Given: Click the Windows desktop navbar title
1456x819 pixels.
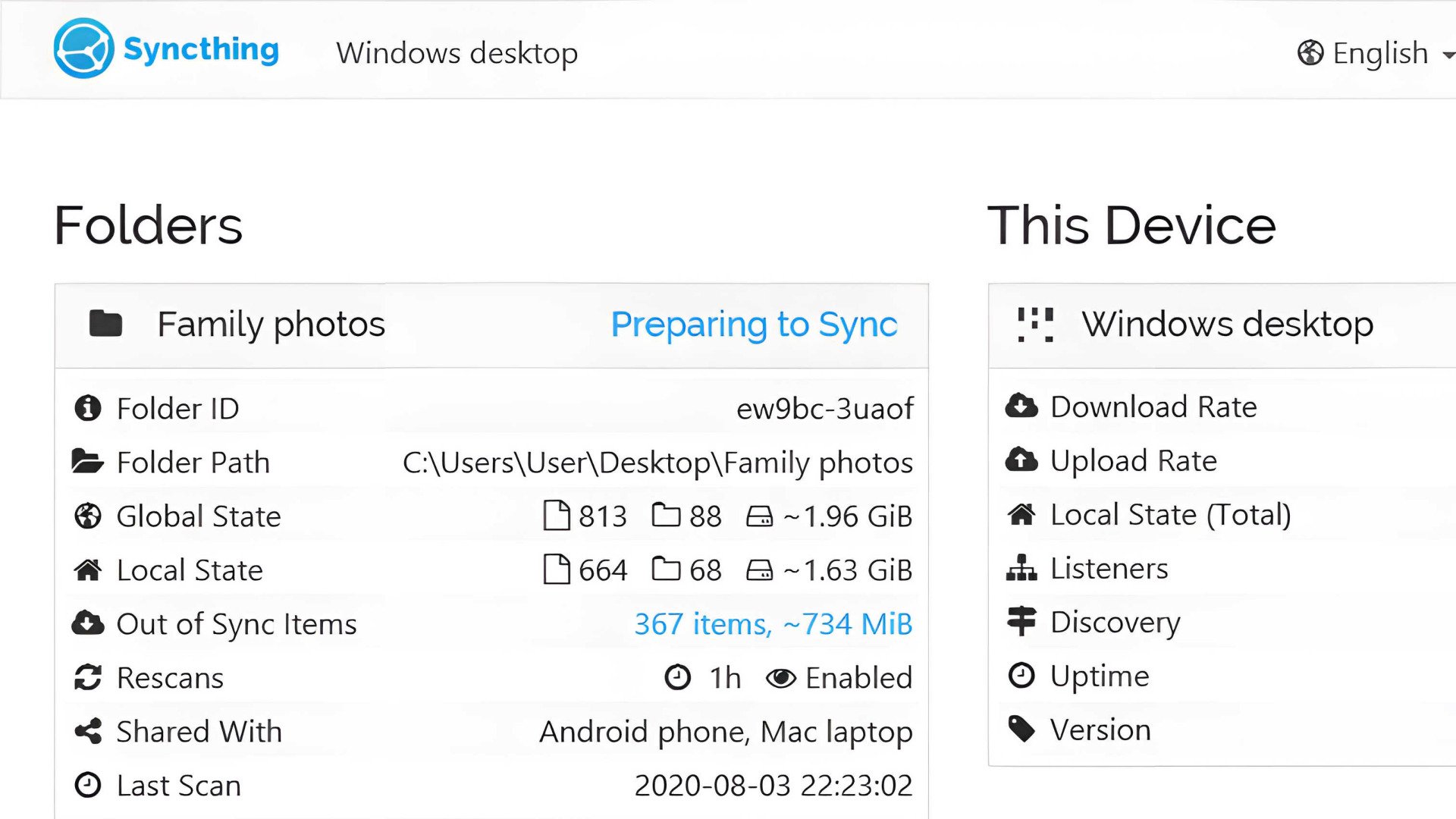Looking at the screenshot, I should point(457,53).
